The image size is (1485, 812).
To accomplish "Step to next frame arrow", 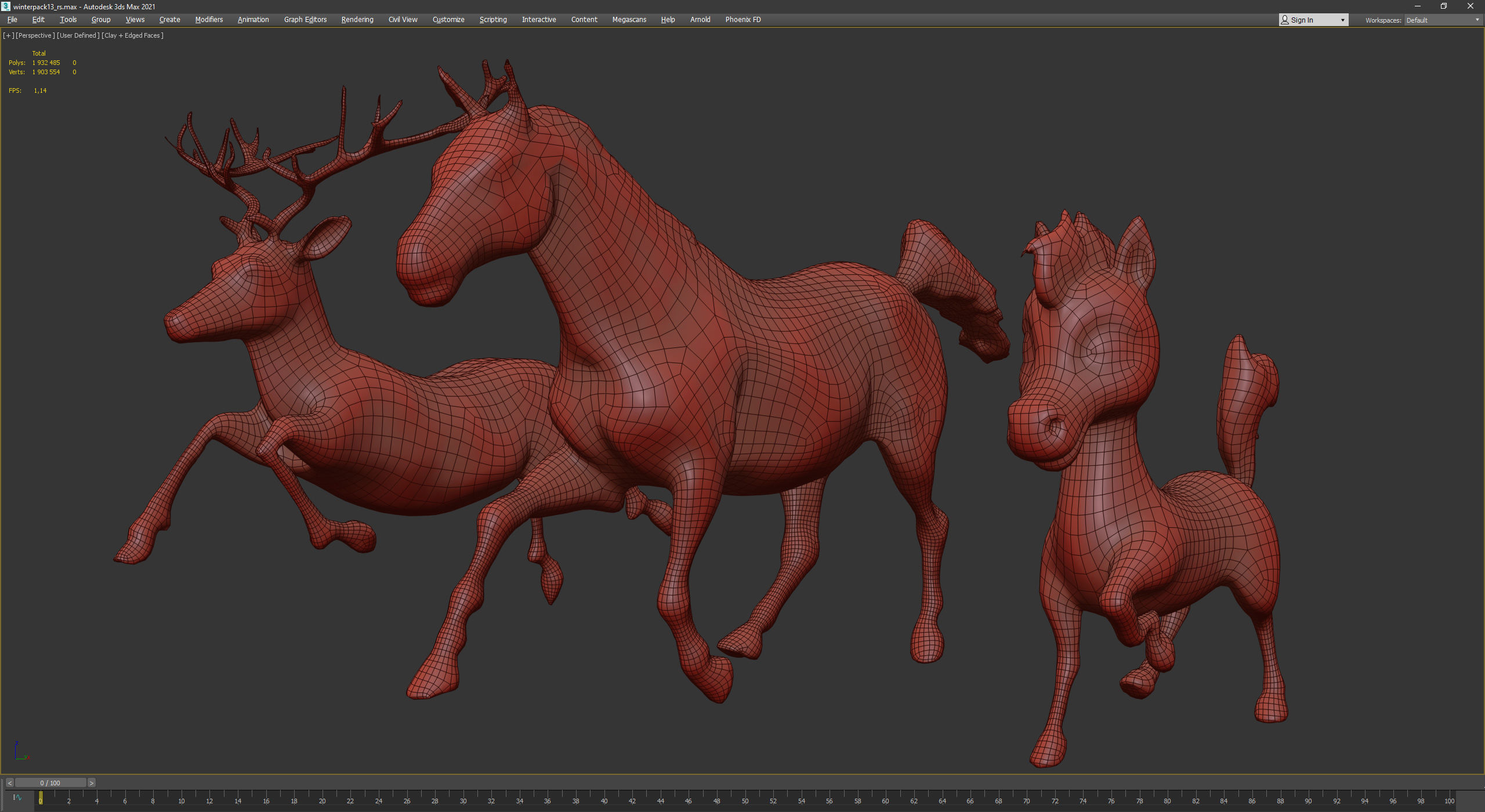I will tap(91, 783).
